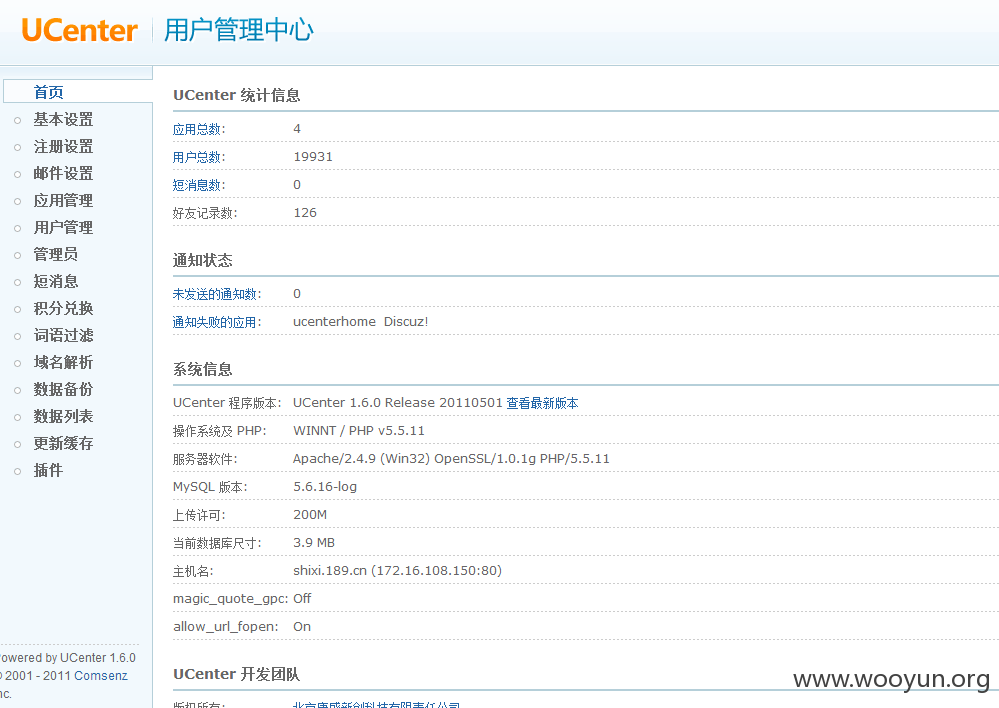Click 更新缓存 in the sidebar
The height and width of the screenshot is (708, 999).
[x=63, y=443]
